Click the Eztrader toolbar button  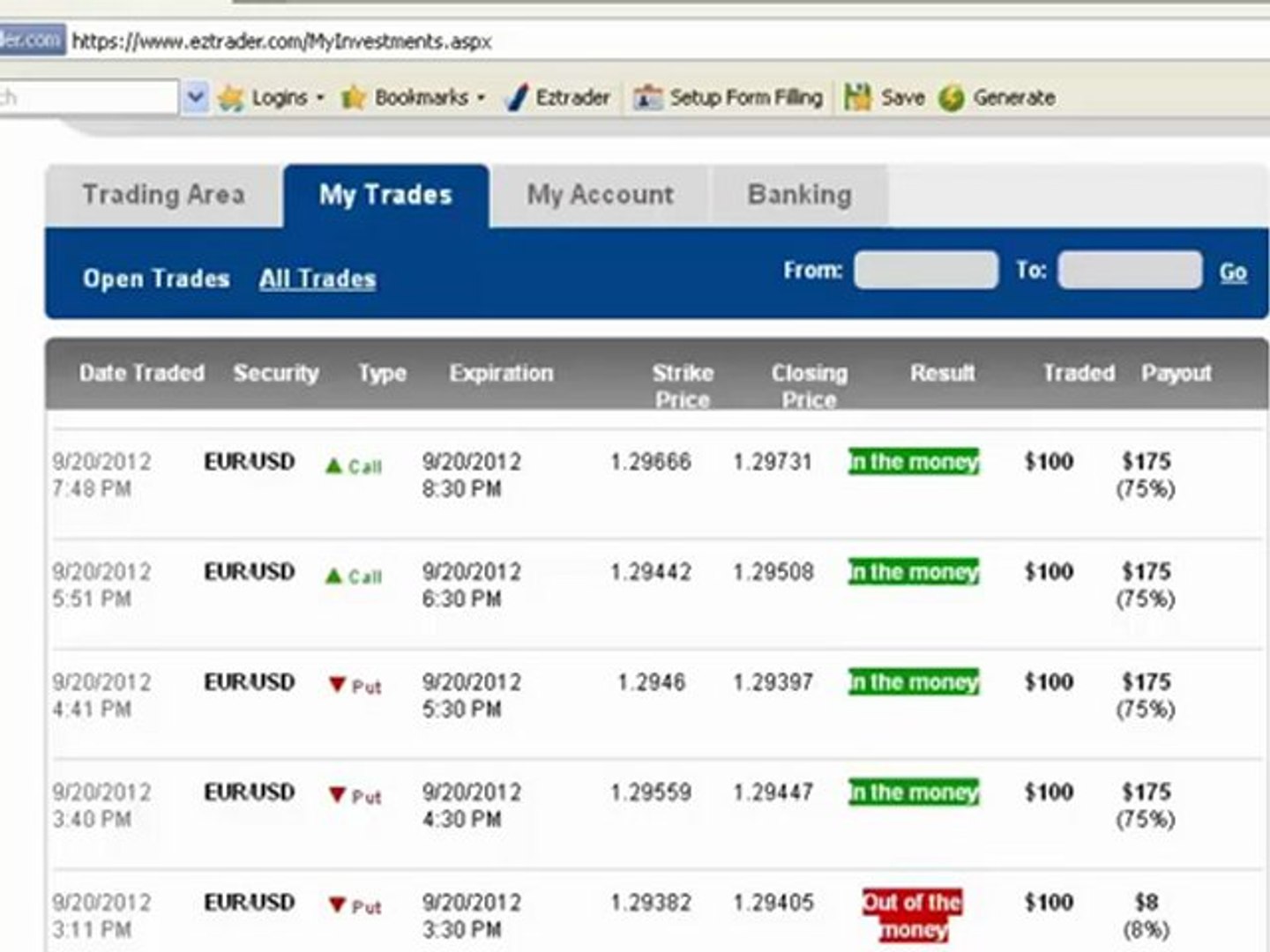point(558,98)
